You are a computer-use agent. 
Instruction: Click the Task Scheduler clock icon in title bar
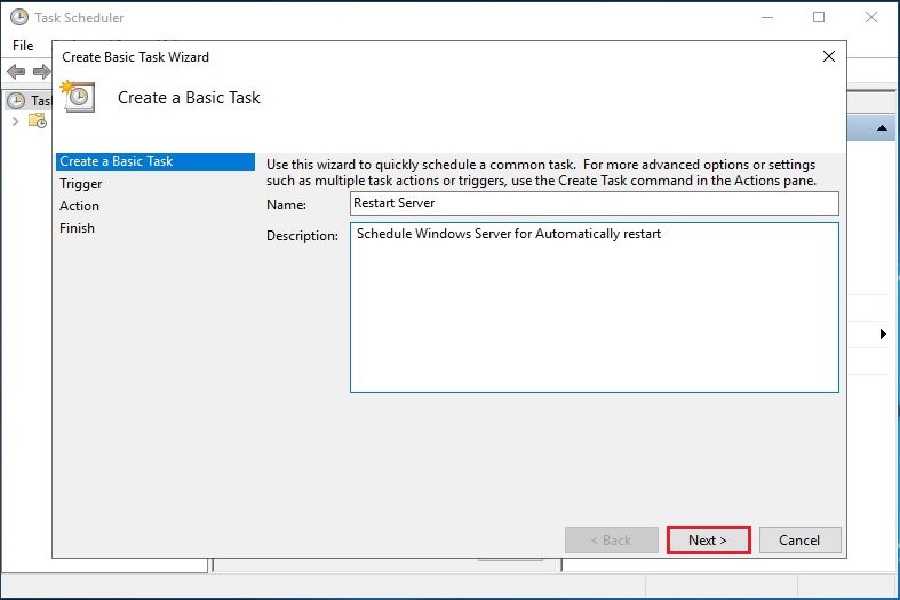pyautogui.click(x=18, y=17)
